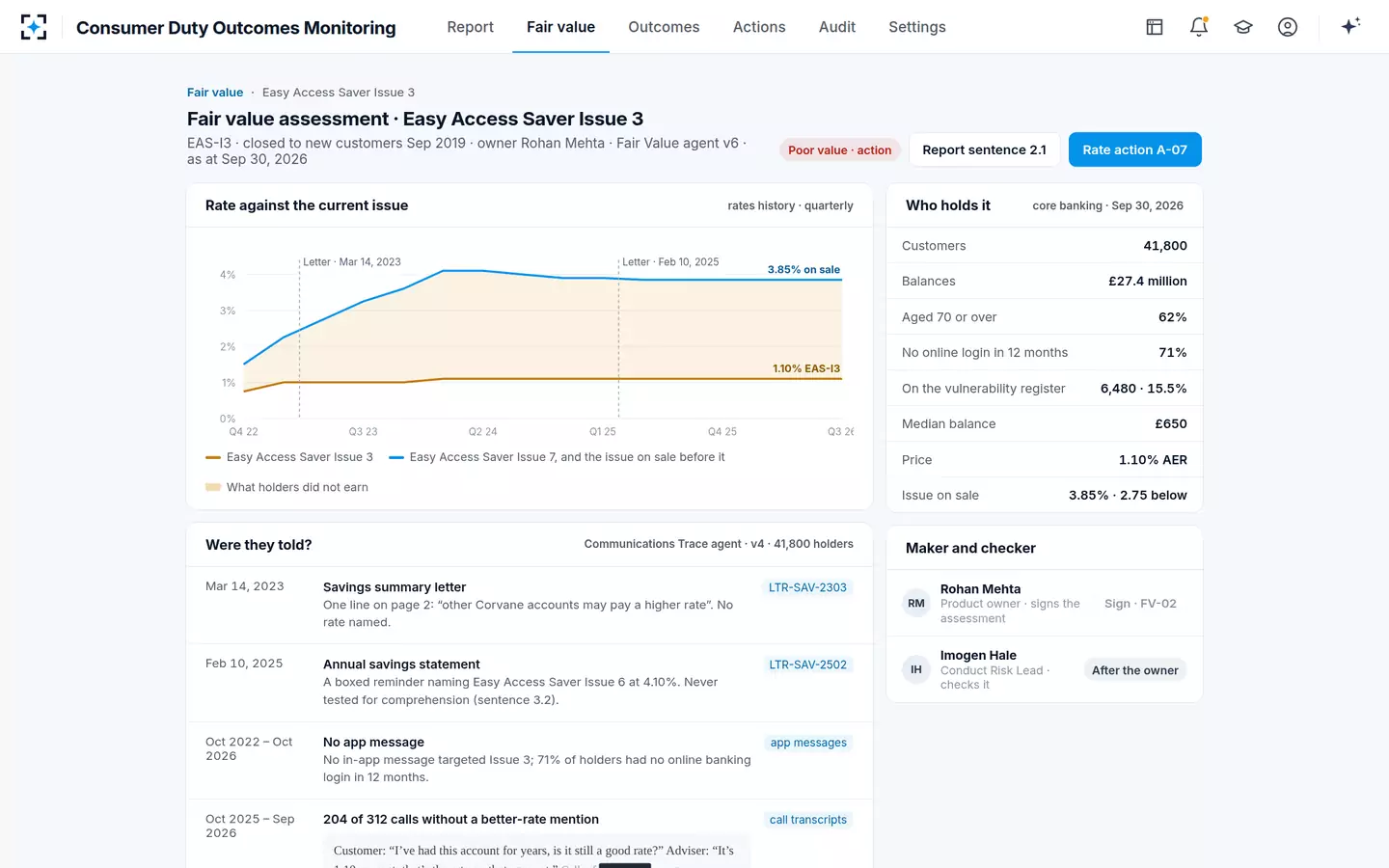Open the call transcripts source tag
The image size is (1389, 868).
pyautogui.click(x=808, y=820)
